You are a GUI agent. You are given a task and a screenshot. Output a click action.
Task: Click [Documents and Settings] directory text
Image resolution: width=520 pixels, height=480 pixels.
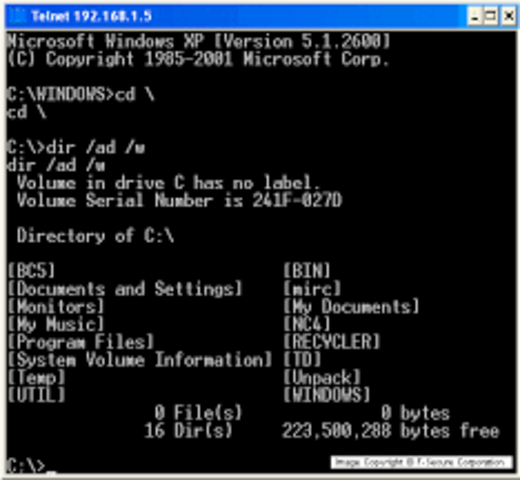point(125,289)
